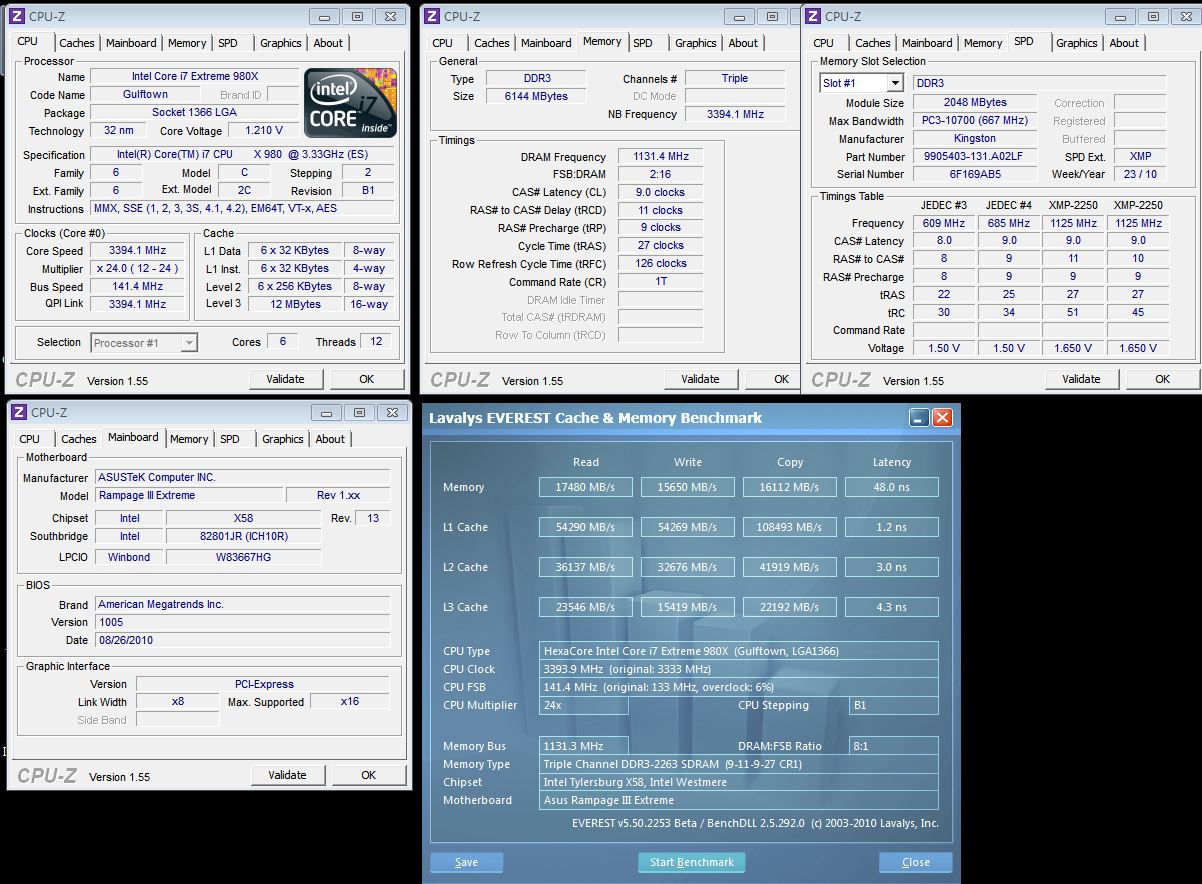Show Graphics tab in the memory timings window
The image size is (1202, 884).
click(x=695, y=43)
